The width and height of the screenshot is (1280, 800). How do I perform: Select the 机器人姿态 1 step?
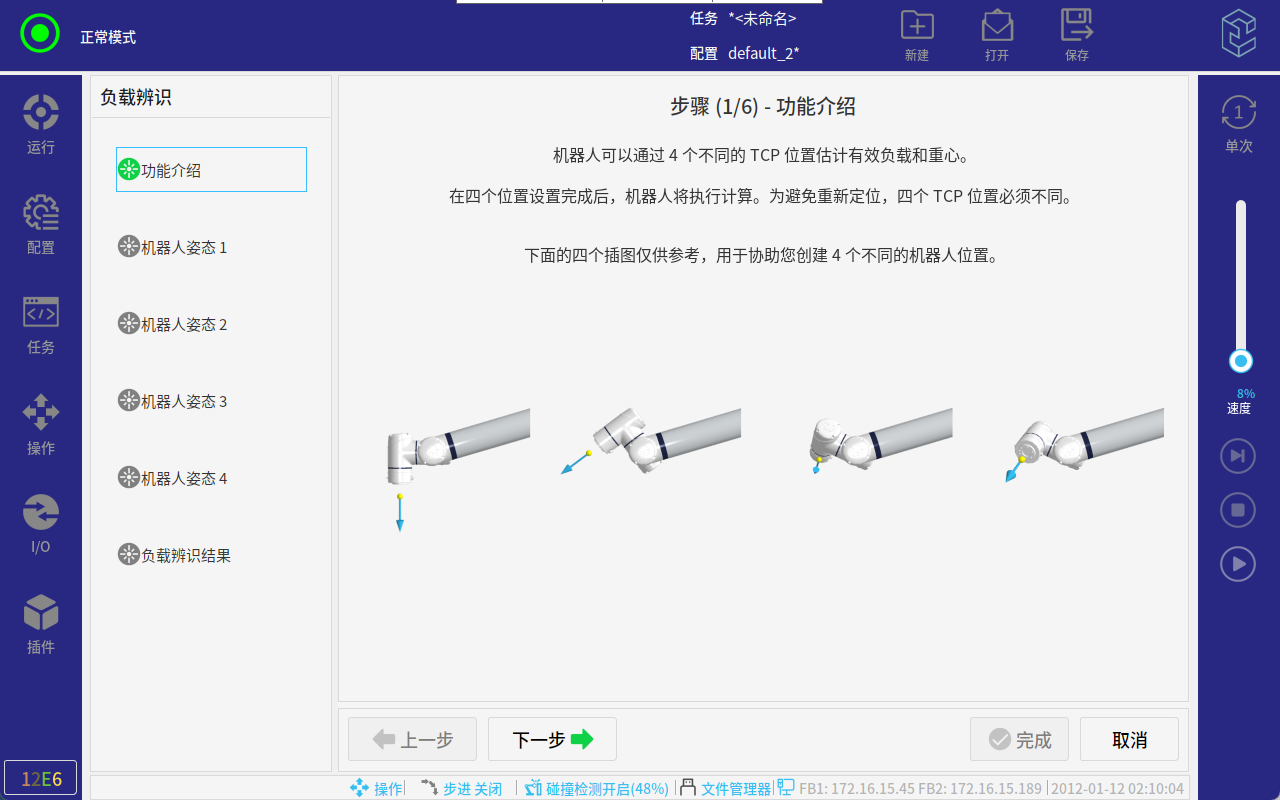[x=173, y=247]
